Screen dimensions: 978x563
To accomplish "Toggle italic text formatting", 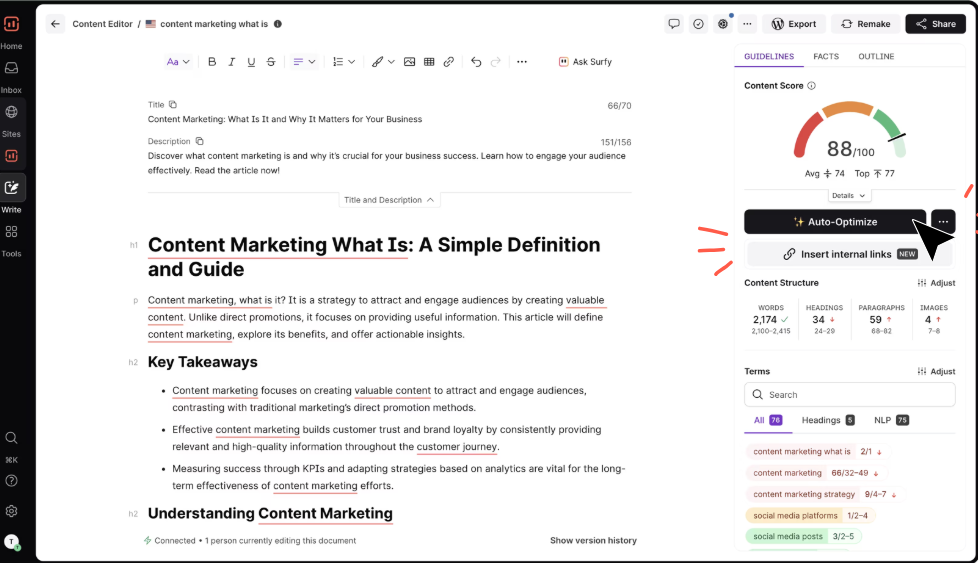I will click(232, 62).
